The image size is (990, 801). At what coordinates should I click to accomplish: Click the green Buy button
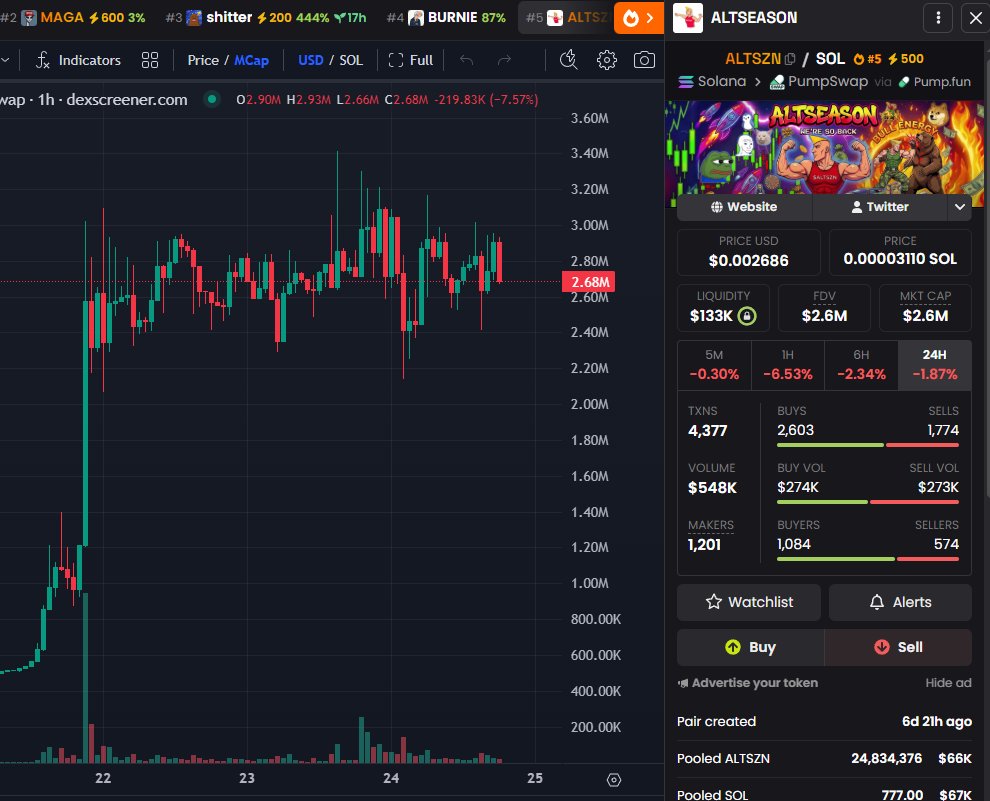[750, 647]
